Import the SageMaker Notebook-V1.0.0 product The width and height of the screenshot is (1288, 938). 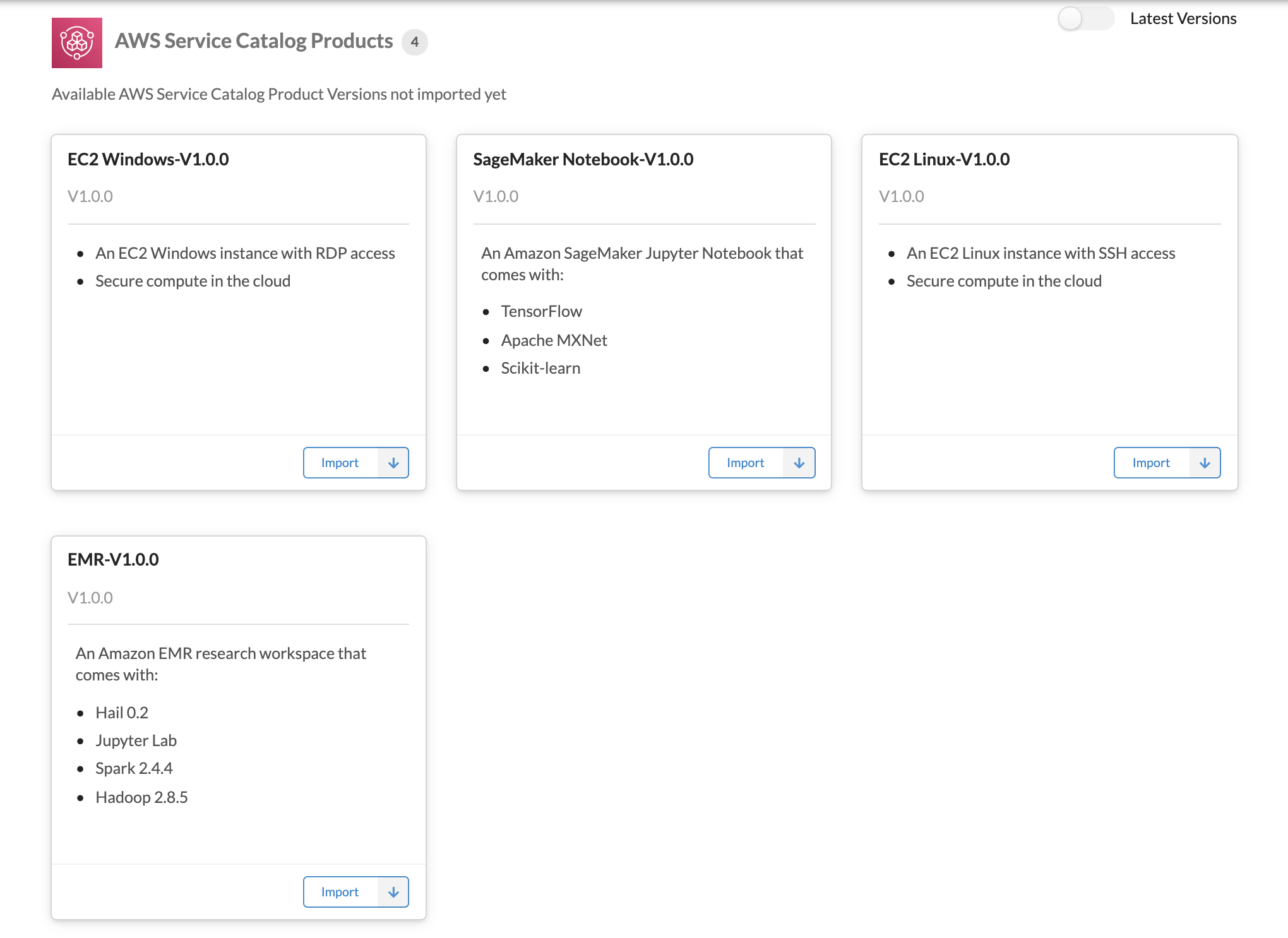click(x=746, y=463)
